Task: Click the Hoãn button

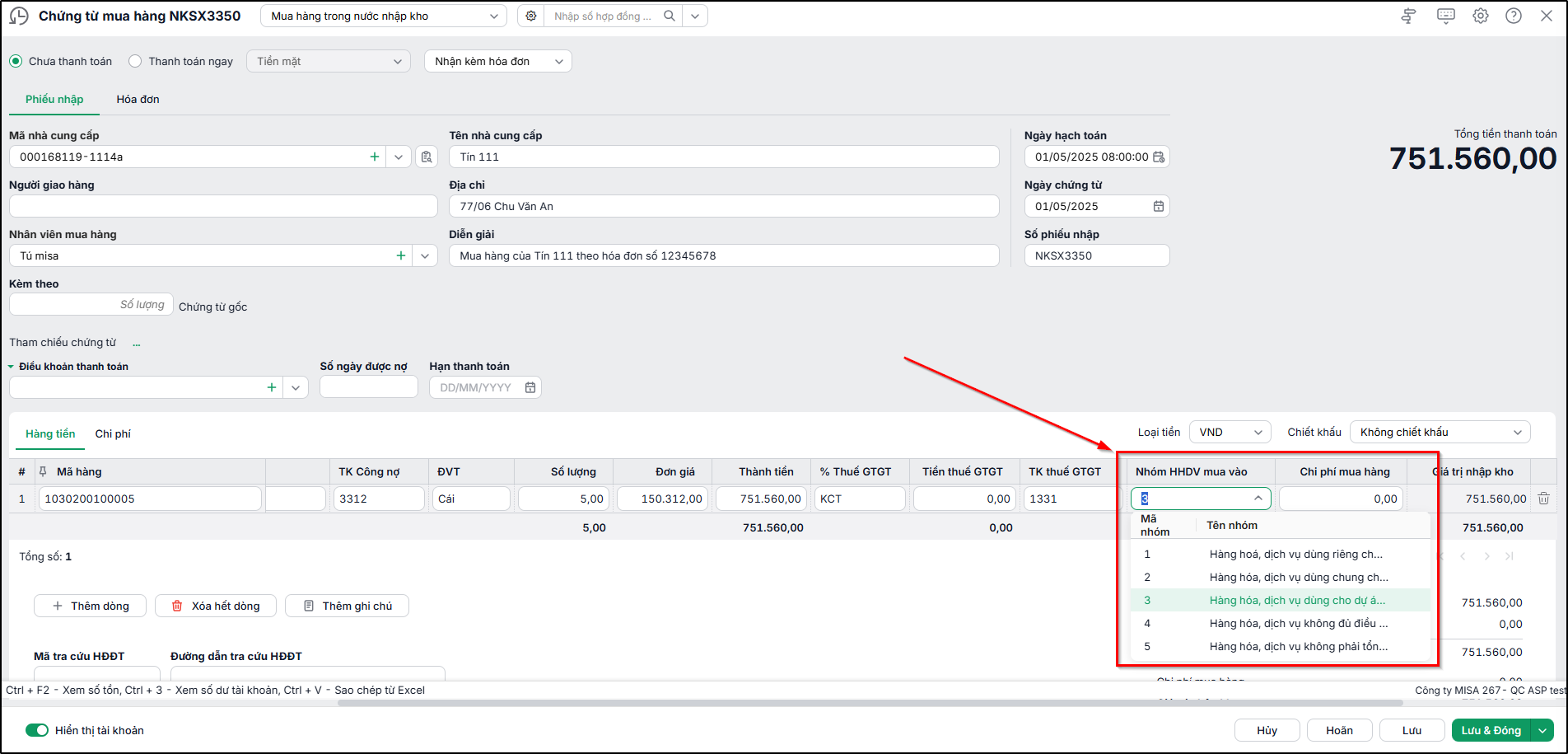Action: tap(1340, 730)
